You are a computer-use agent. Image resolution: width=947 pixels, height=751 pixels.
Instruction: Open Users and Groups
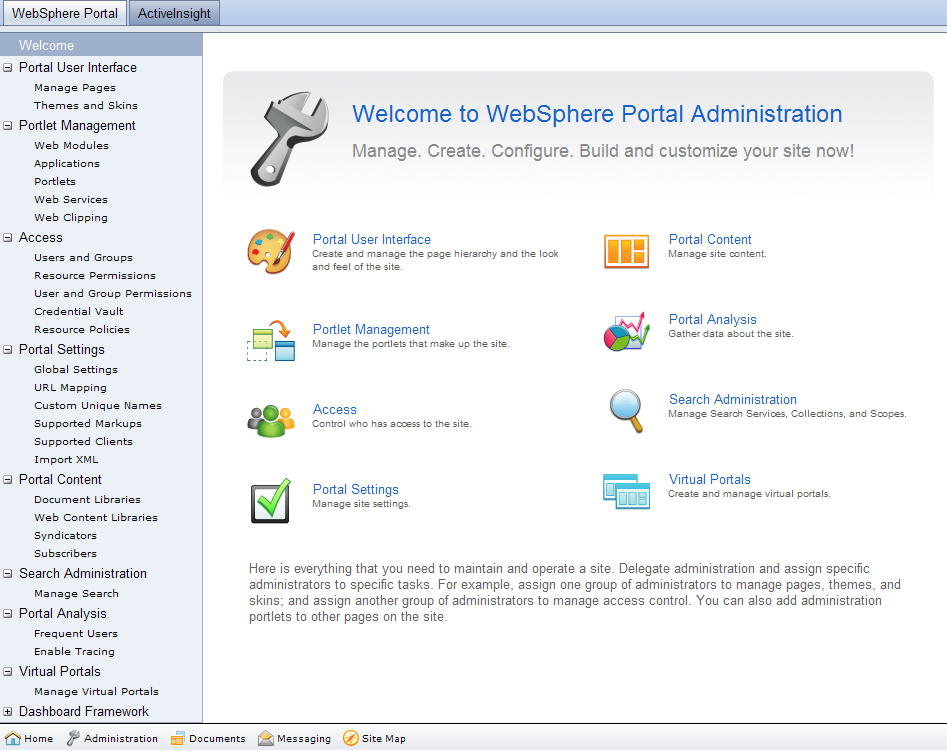83,257
